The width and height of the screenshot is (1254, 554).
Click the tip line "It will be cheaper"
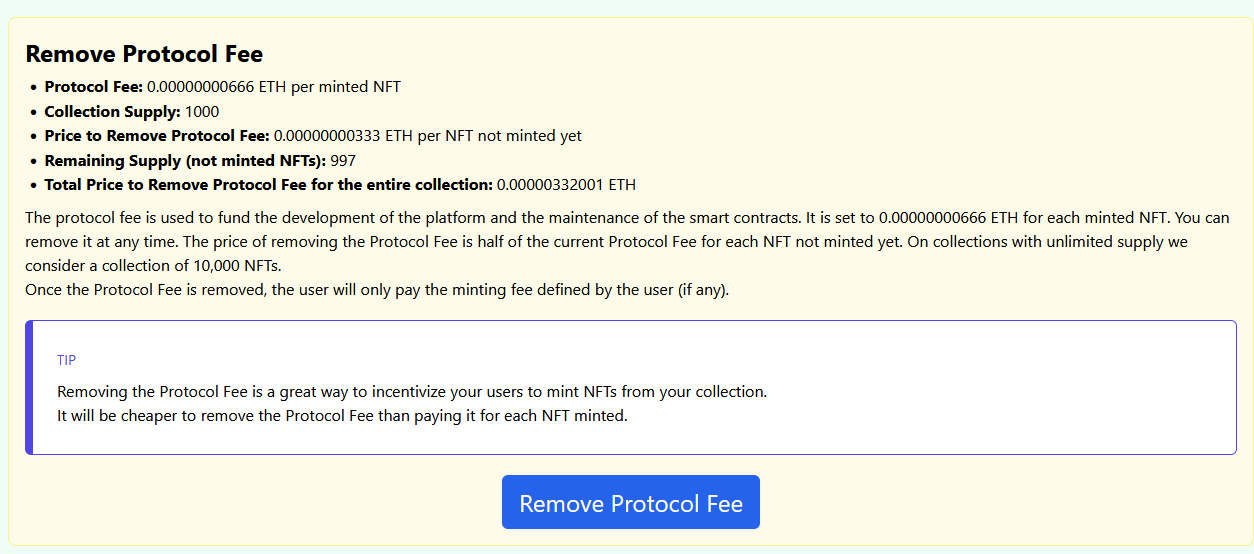pos(342,416)
